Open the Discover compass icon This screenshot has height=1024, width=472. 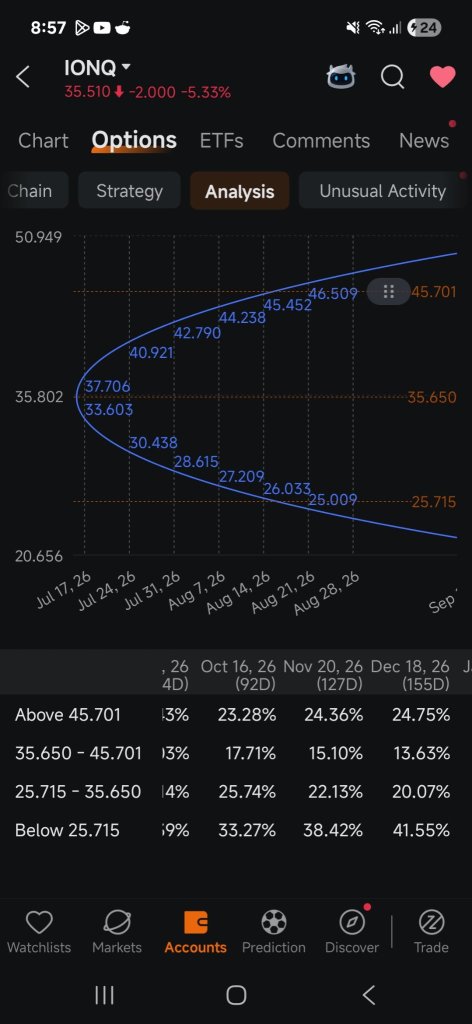(x=353, y=923)
